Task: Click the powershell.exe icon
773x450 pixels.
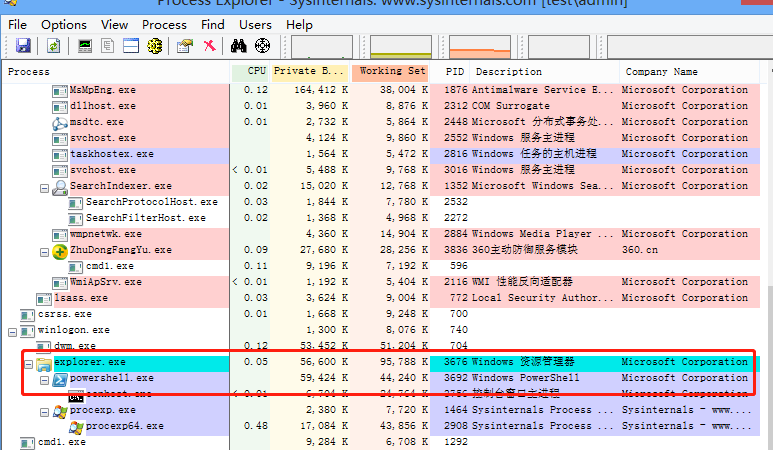Action: [60, 380]
